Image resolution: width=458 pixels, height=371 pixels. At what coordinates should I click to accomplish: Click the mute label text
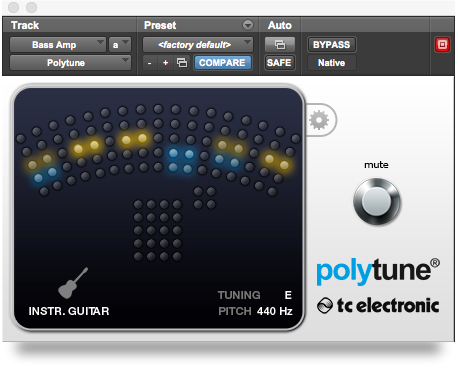click(x=376, y=165)
